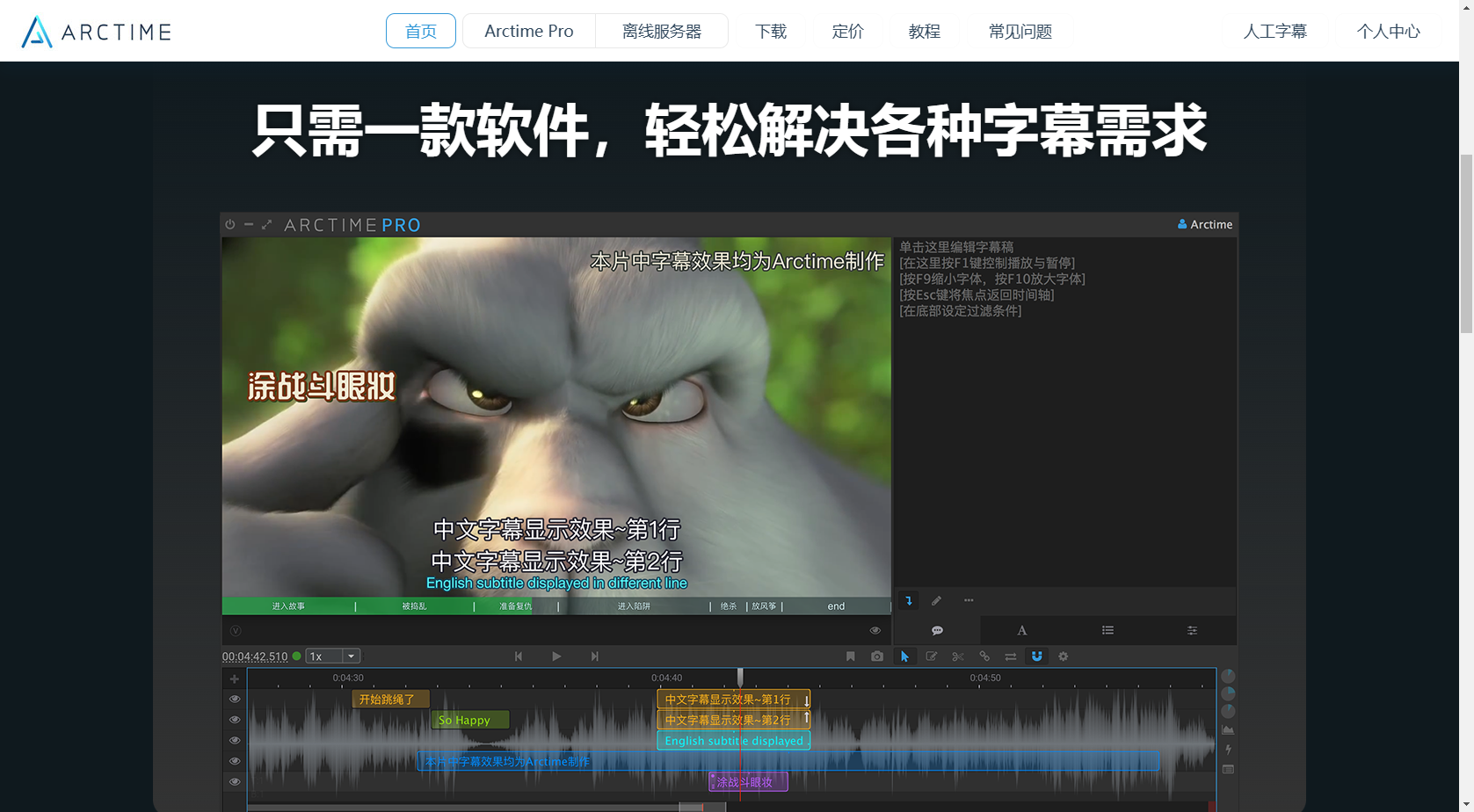
Task: Click the timeline playhead marker
Action: click(x=740, y=677)
